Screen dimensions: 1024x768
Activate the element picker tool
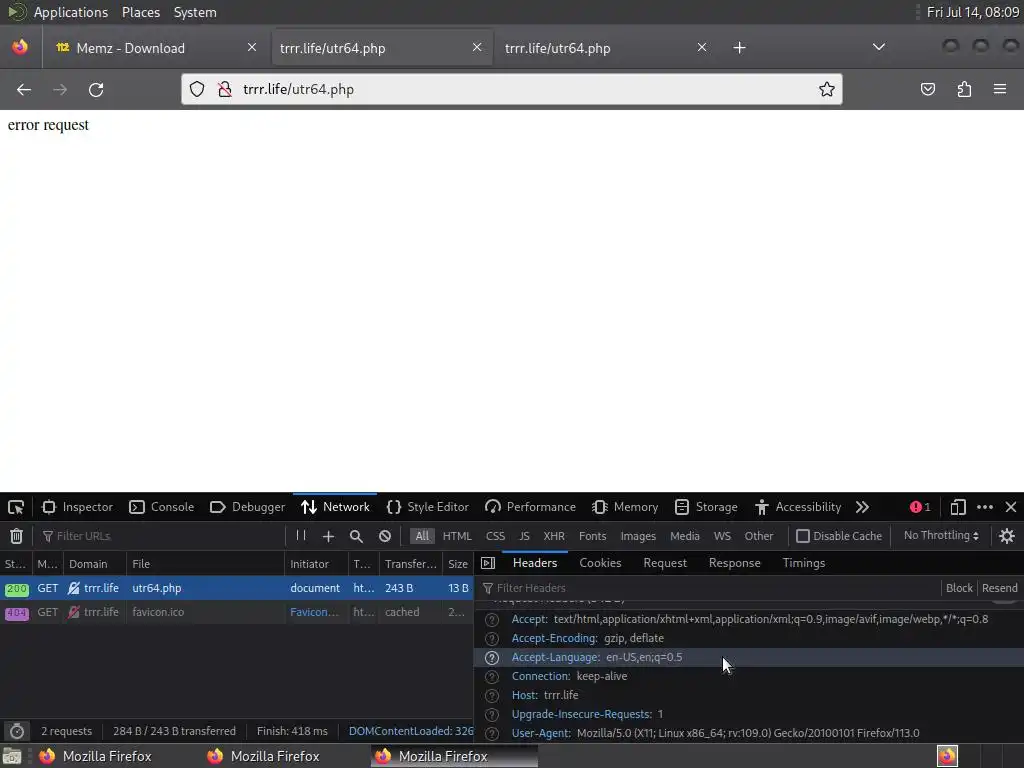[x=16, y=507]
